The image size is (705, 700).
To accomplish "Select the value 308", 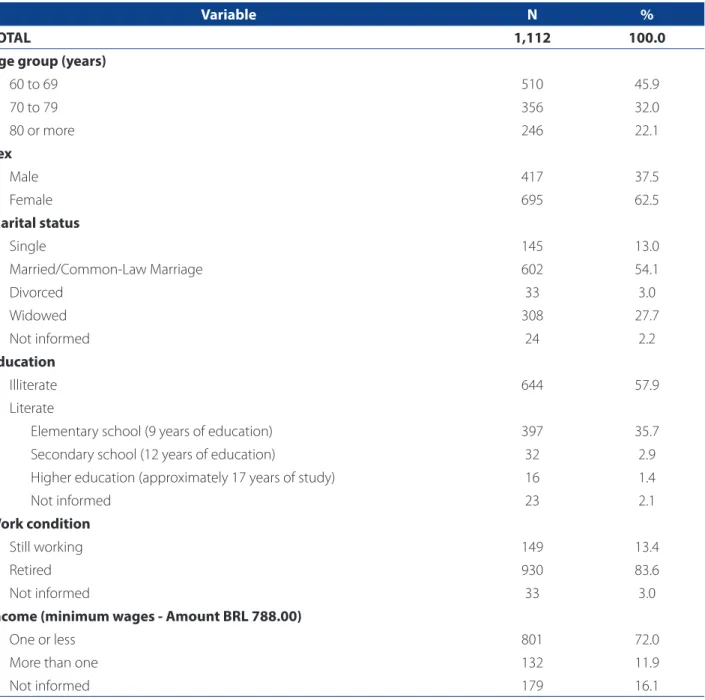I will pos(532,315).
